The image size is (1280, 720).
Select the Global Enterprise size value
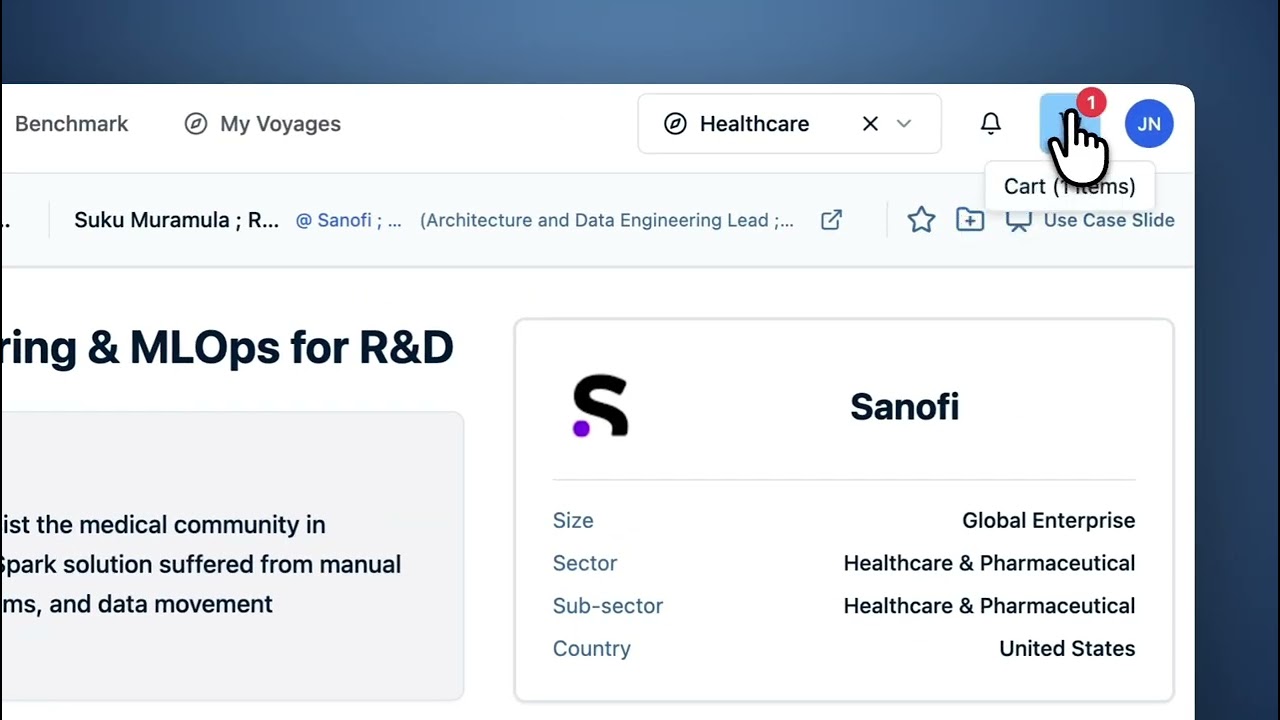tap(1048, 520)
